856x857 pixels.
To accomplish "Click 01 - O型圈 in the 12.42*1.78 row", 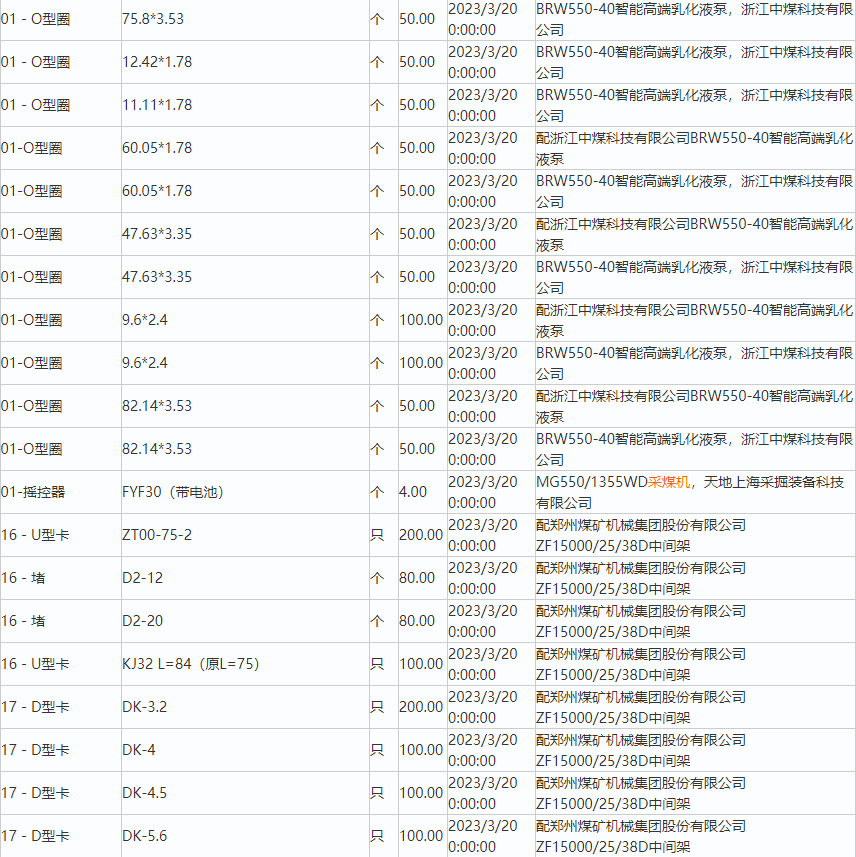I will tap(60, 62).
